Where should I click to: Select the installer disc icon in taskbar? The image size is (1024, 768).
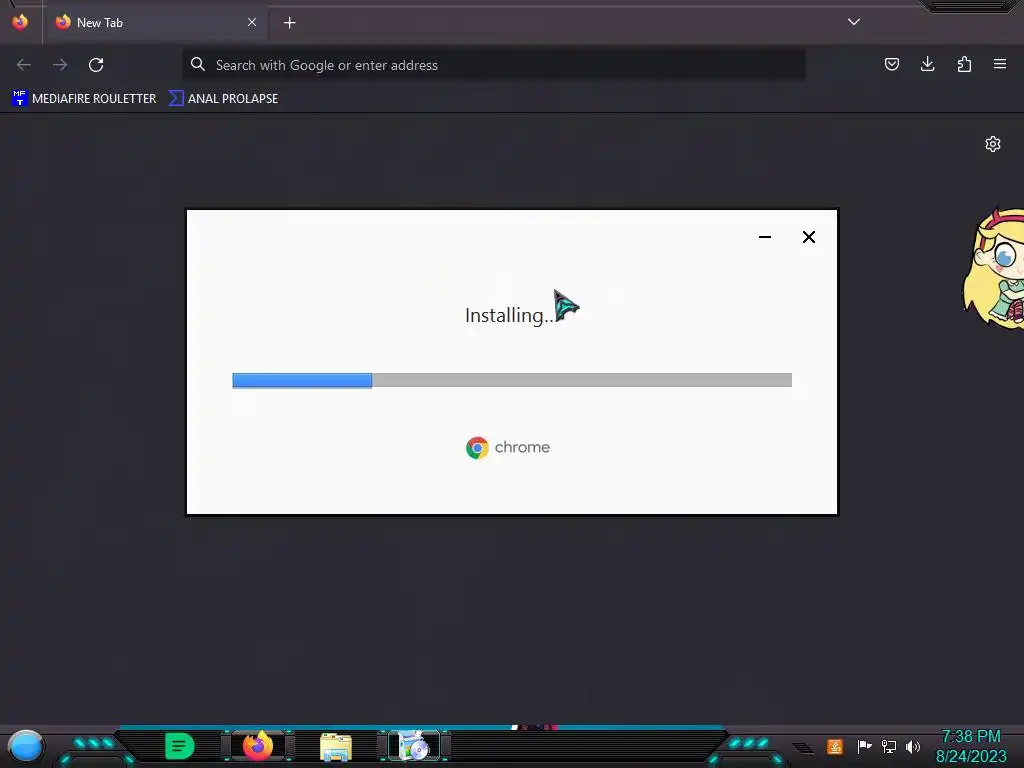[414, 746]
